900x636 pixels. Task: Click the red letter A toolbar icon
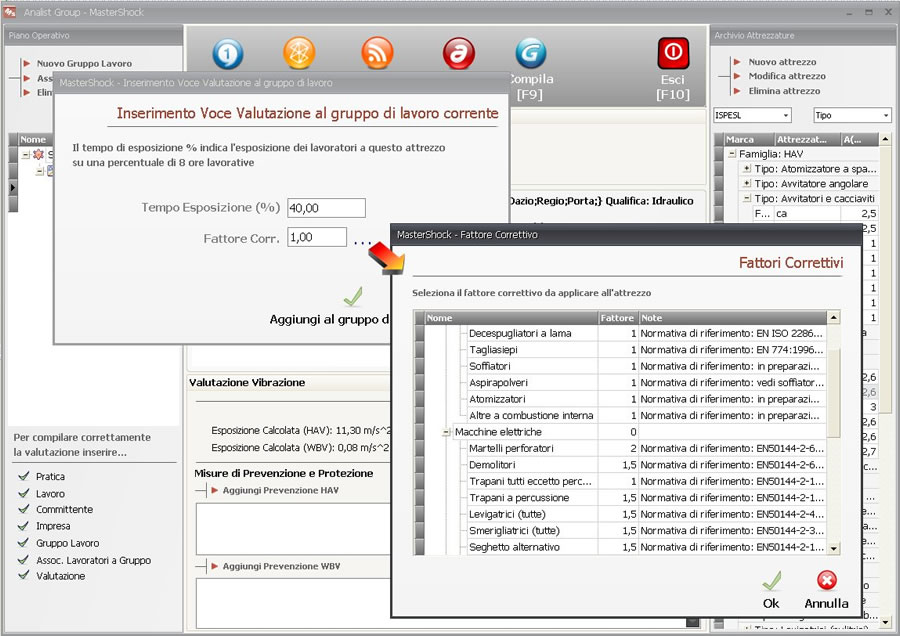pyautogui.click(x=458, y=53)
